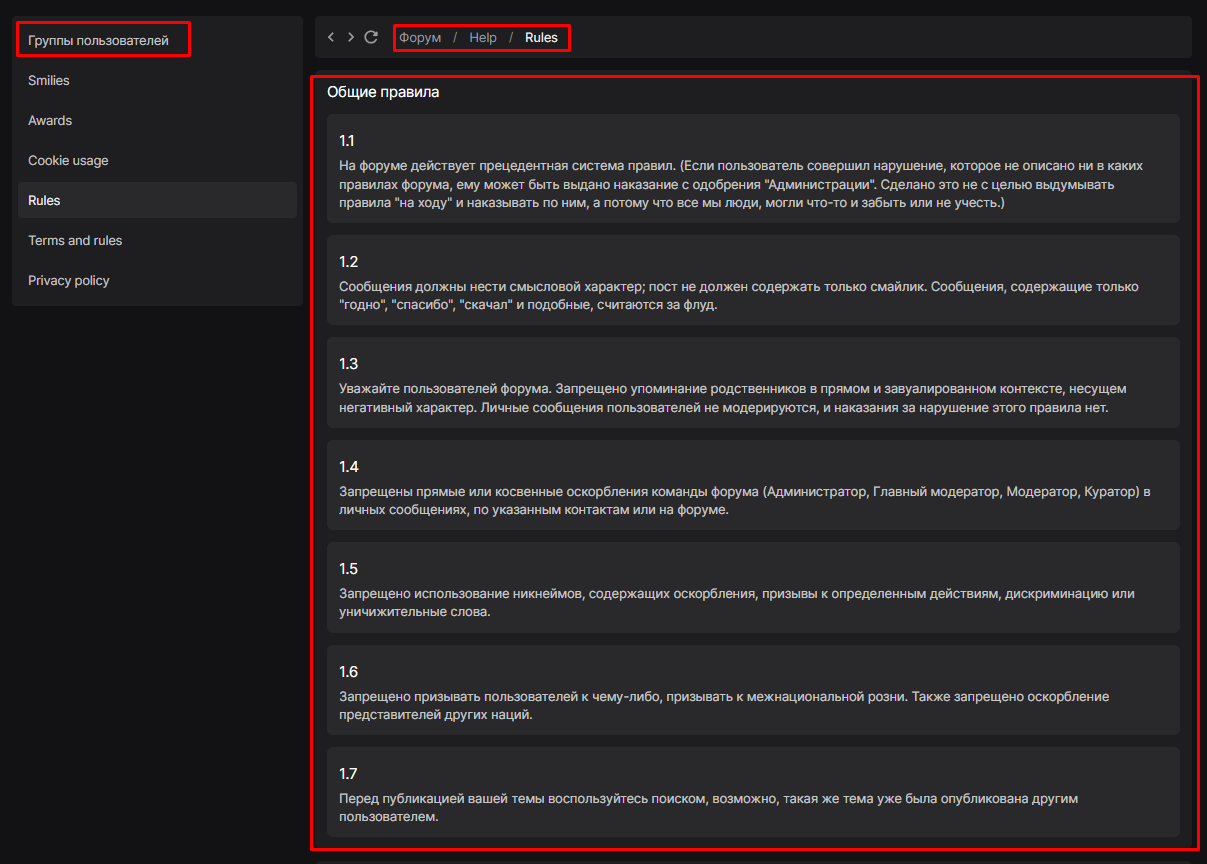Select rule 1.7 about using search
Viewport: 1207px width, 864px height.
coord(753,792)
